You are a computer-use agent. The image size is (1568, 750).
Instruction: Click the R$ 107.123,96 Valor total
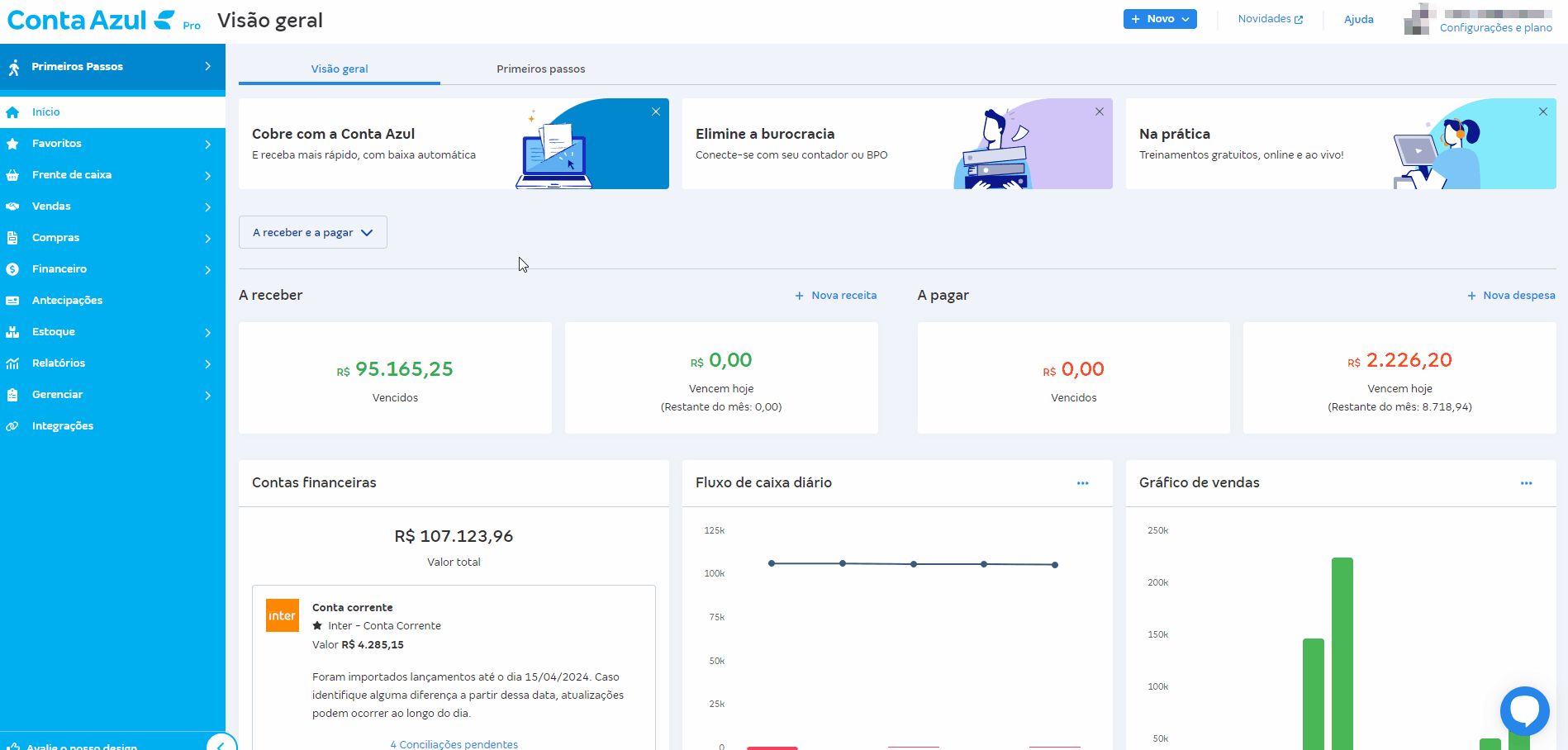coord(454,537)
